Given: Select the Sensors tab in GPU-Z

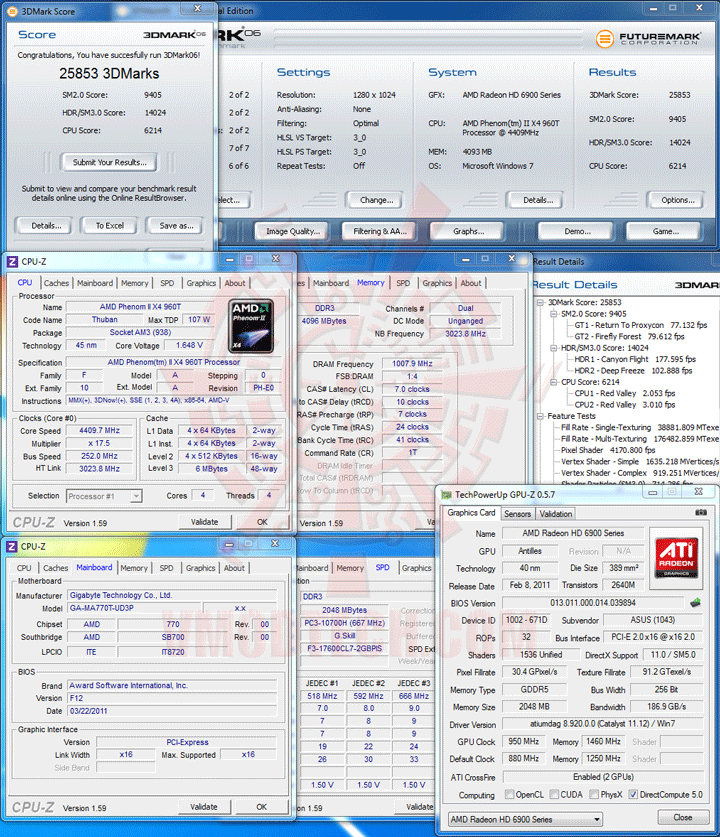Looking at the screenshot, I should [x=517, y=514].
